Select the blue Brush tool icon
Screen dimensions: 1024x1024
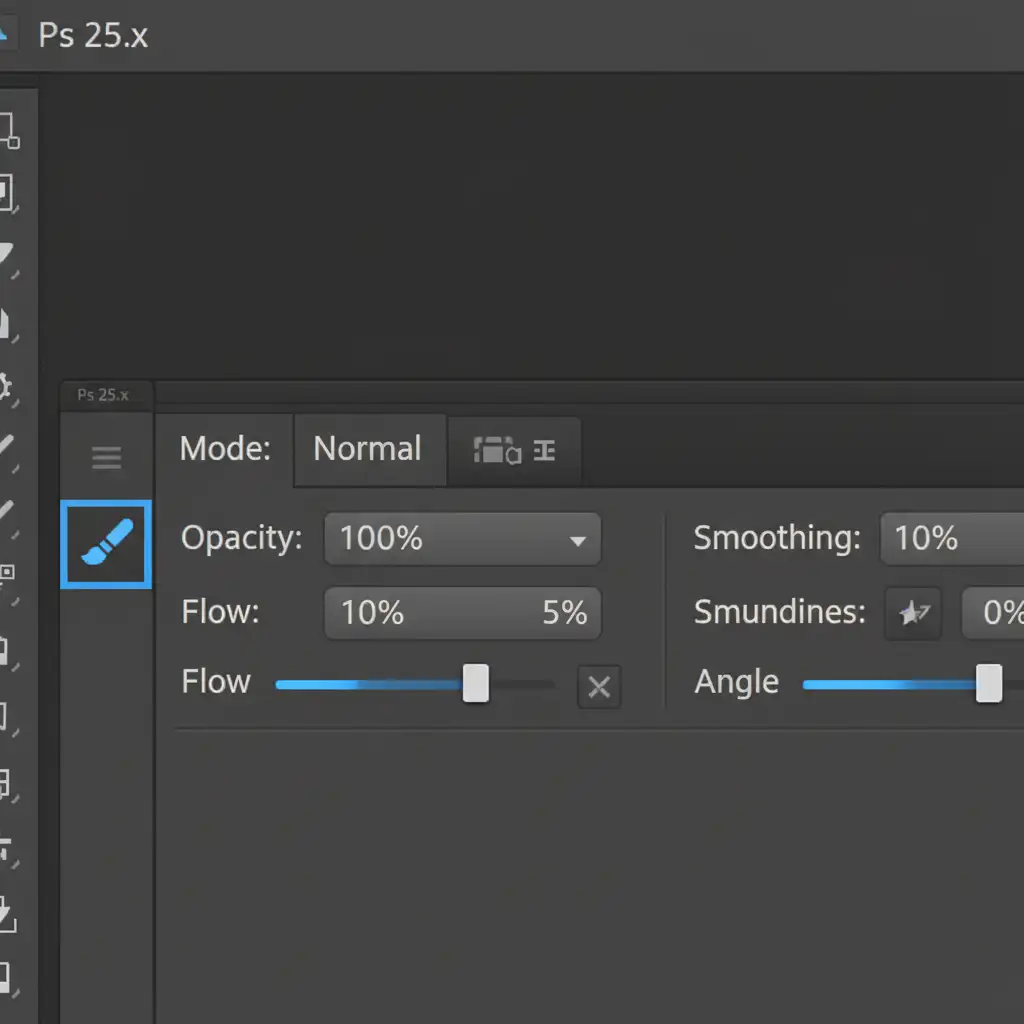(106, 544)
